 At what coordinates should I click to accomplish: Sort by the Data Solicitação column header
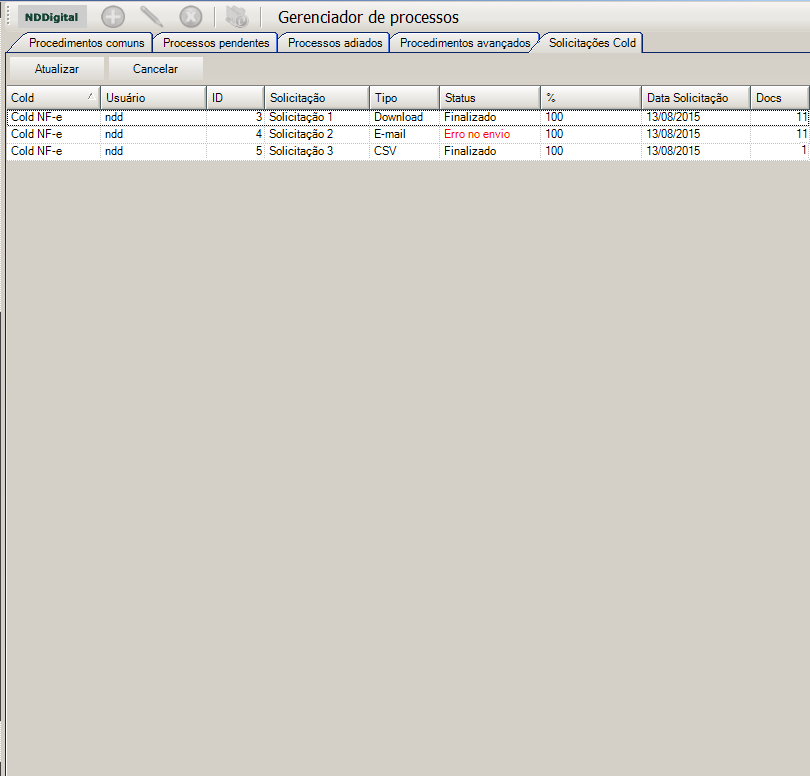click(x=696, y=98)
